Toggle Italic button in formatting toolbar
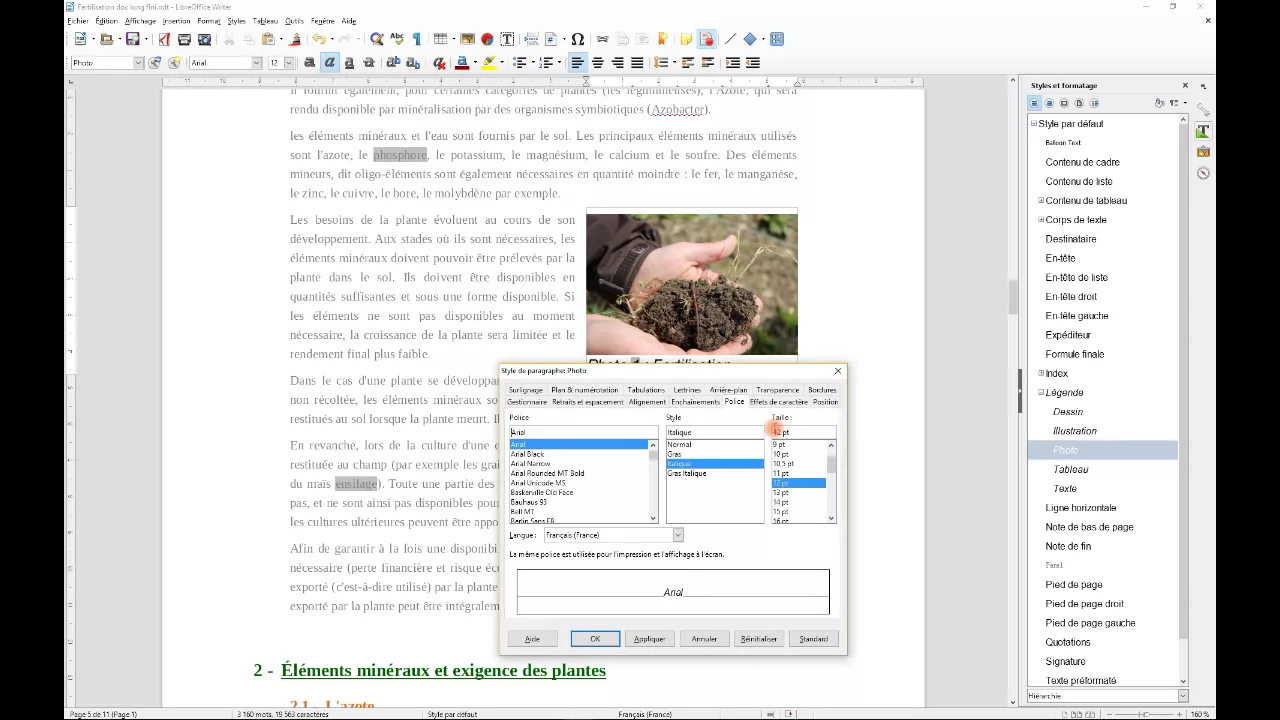Viewport: 1280px width, 720px height. tap(329, 62)
